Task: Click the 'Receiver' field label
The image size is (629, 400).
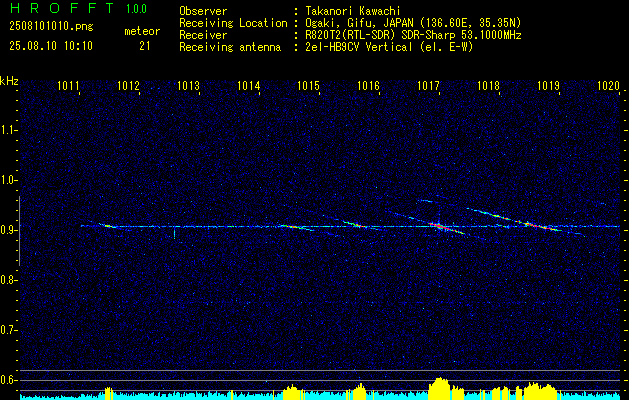Action: [203, 35]
